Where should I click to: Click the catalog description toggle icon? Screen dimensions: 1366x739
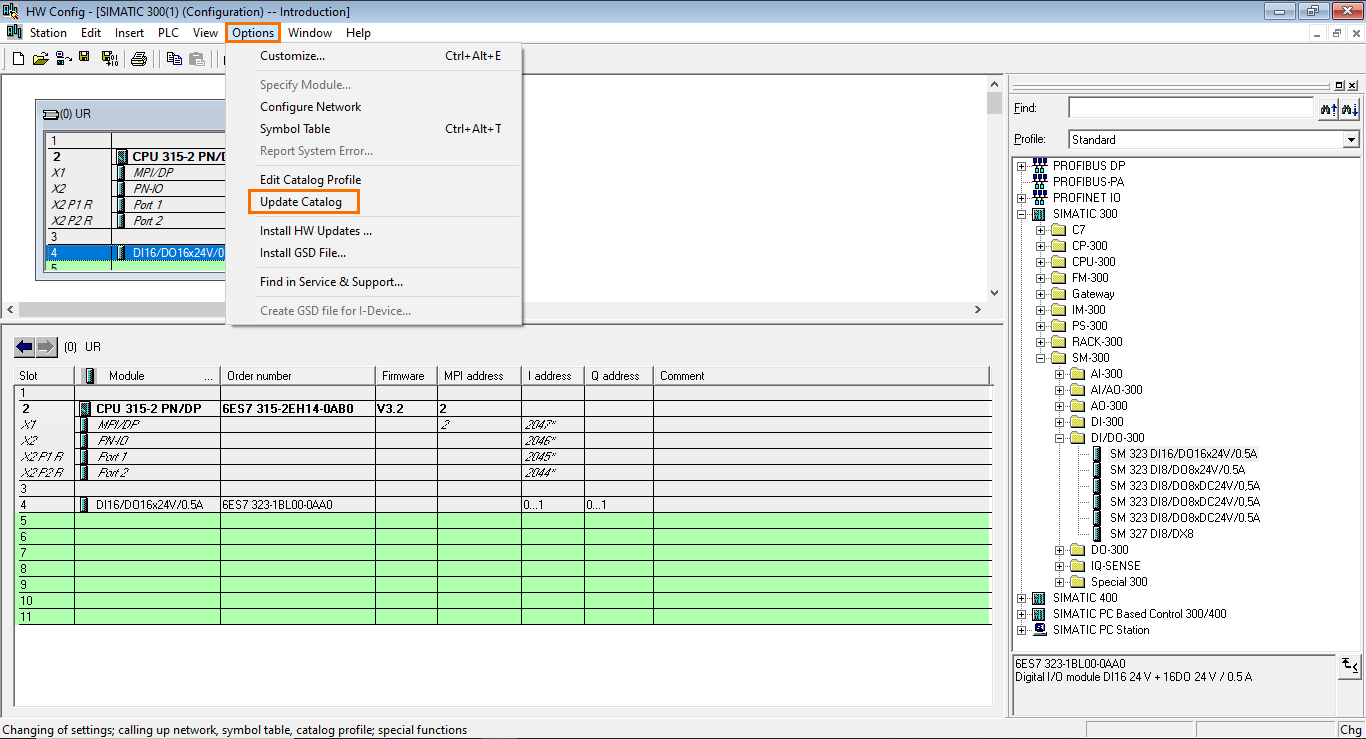[x=1349, y=665]
